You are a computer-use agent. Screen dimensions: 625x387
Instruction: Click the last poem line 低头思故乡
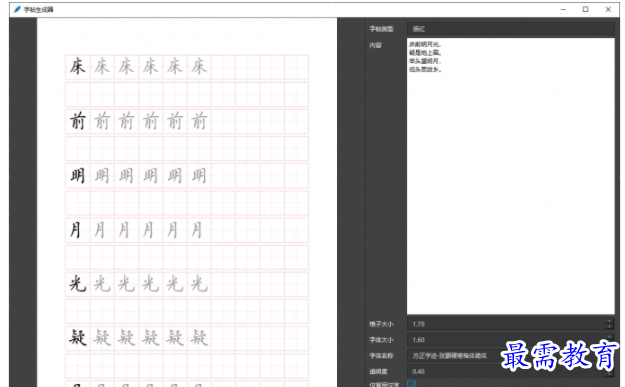[425, 69]
